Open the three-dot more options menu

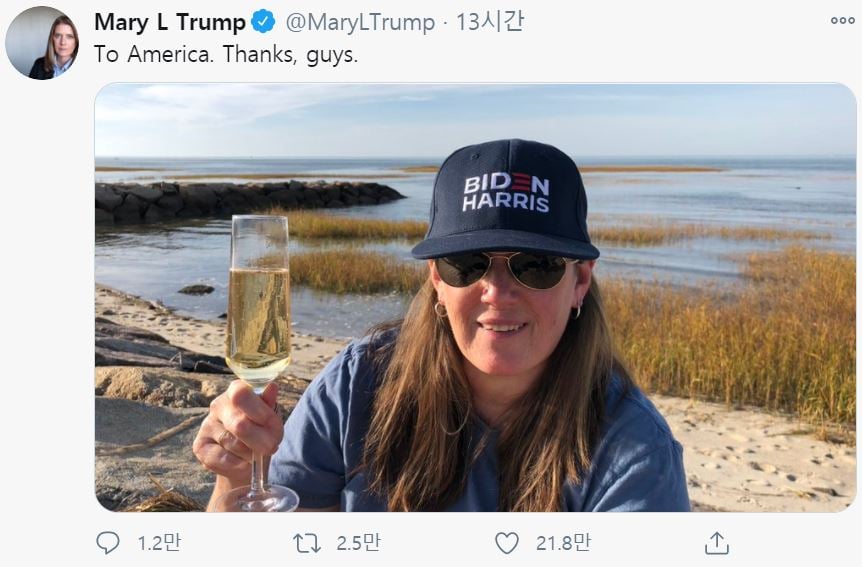pyautogui.click(x=842, y=21)
